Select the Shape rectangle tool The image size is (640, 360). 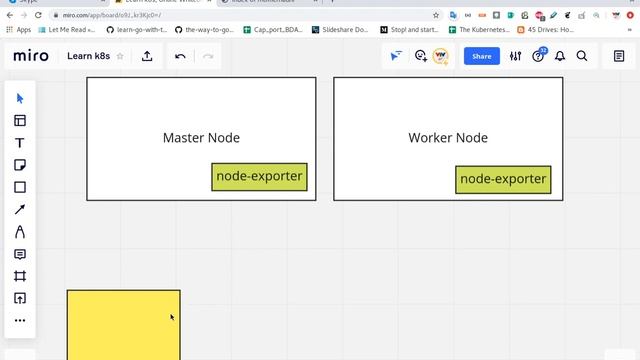pyautogui.click(x=20, y=187)
